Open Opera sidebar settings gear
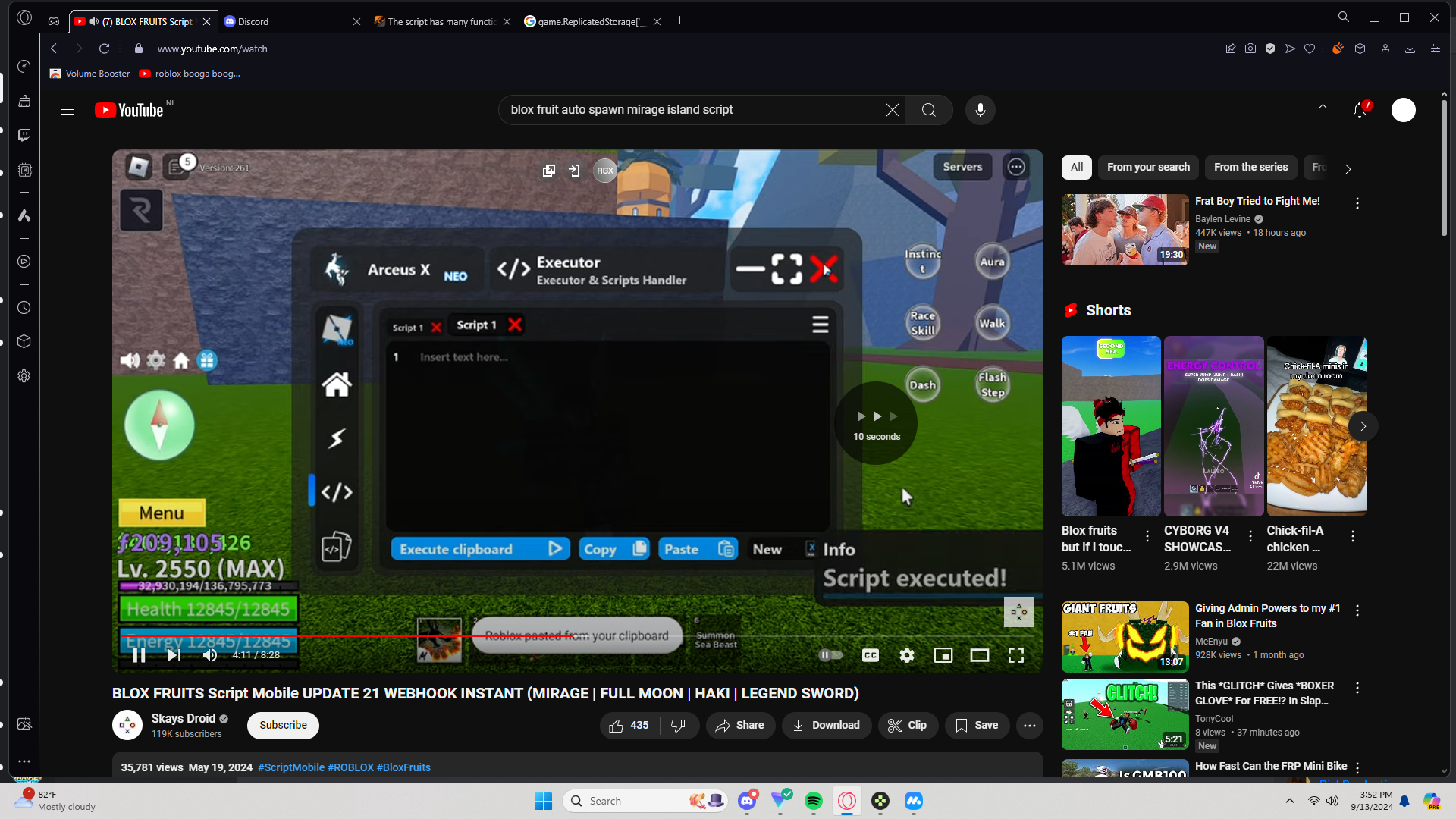The width and height of the screenshot is (1456, 819). pyautogui.click(x=24, y=376)
